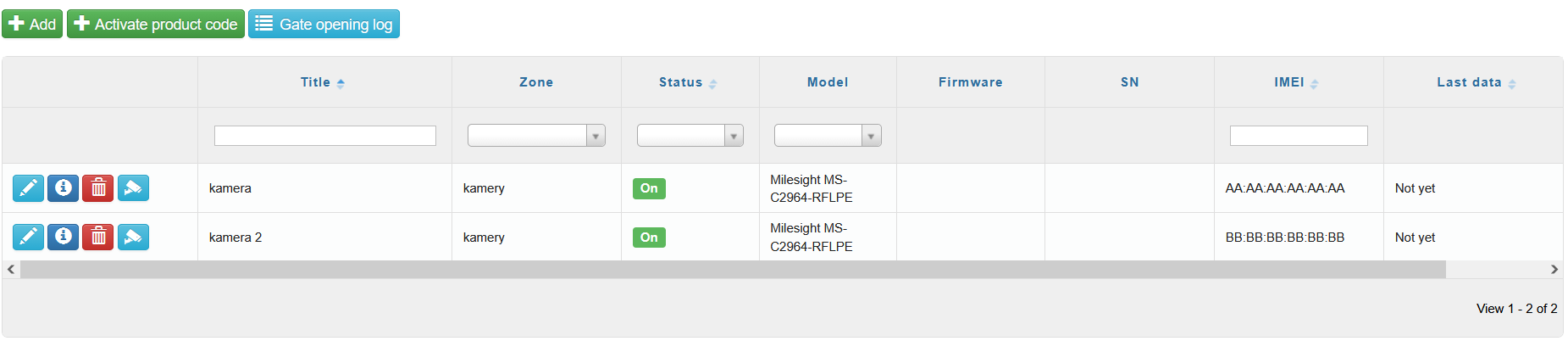The image size is (1568, 341).
Task: Delete the kamera 2 row with trash icon
Action: click(x=98, y=237)
